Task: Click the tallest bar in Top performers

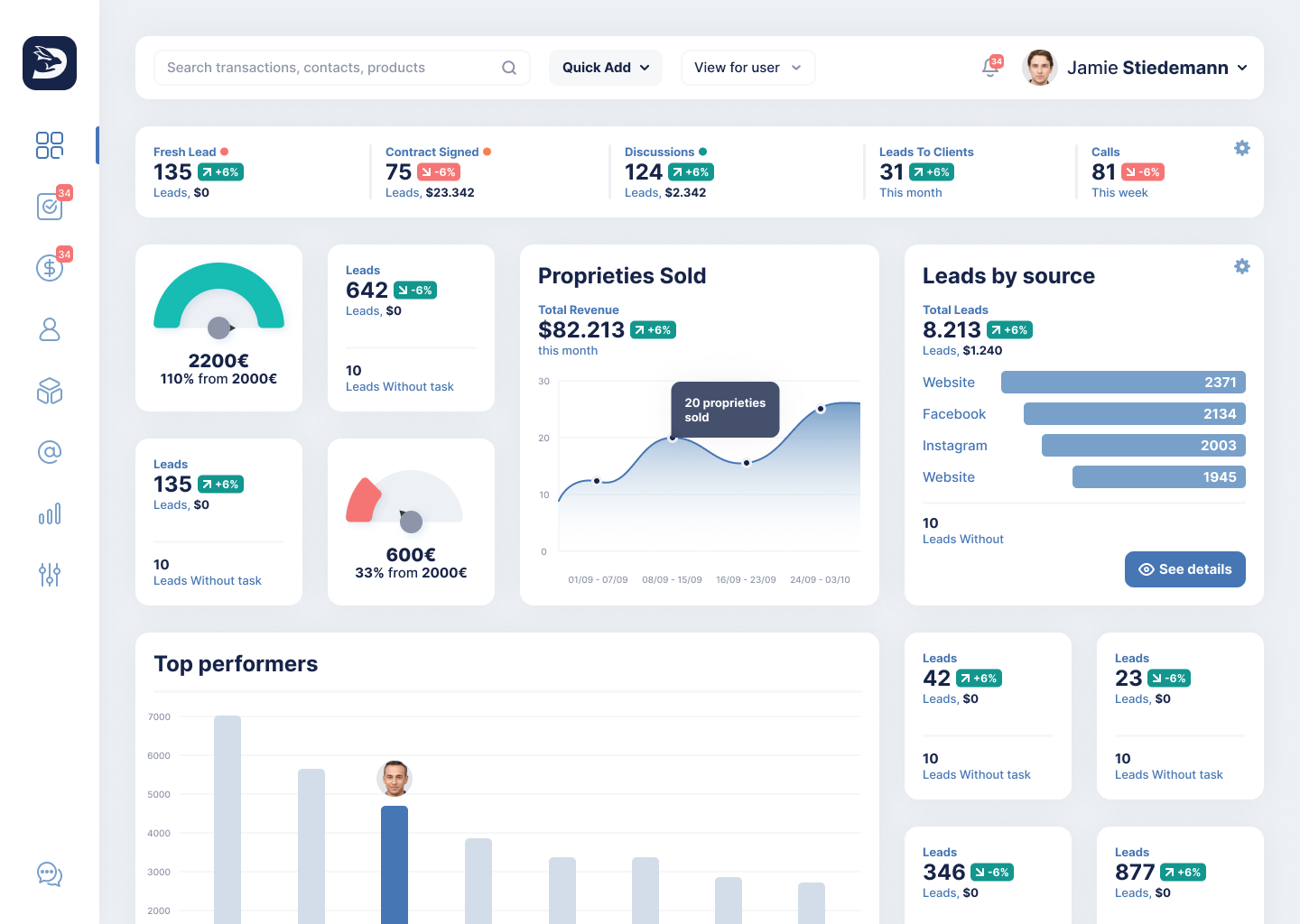Action: click(227, 819)
